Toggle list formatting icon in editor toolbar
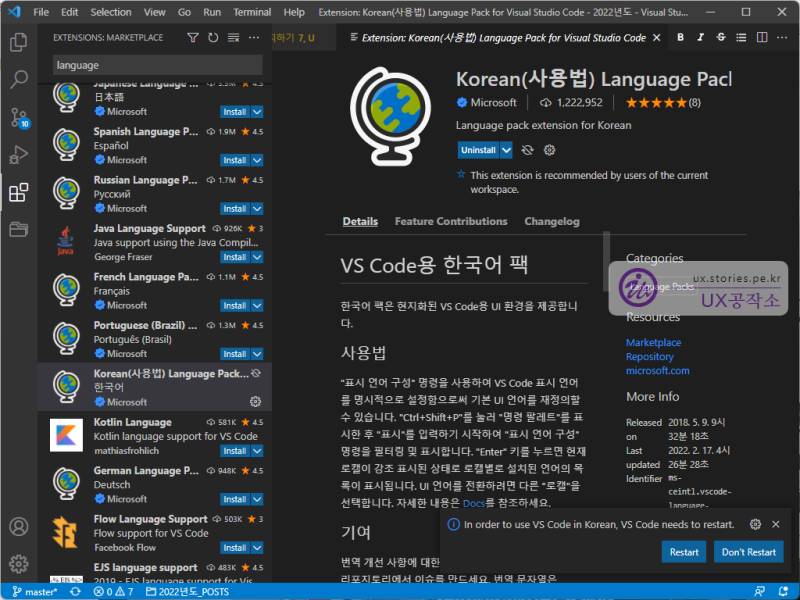 [x=741, y=37]
